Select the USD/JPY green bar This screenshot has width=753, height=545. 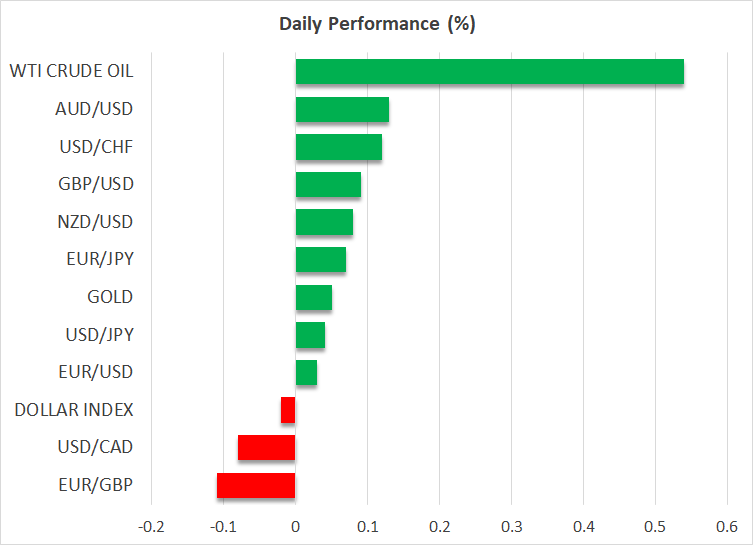pyautogui.click(x=310, y=335)
